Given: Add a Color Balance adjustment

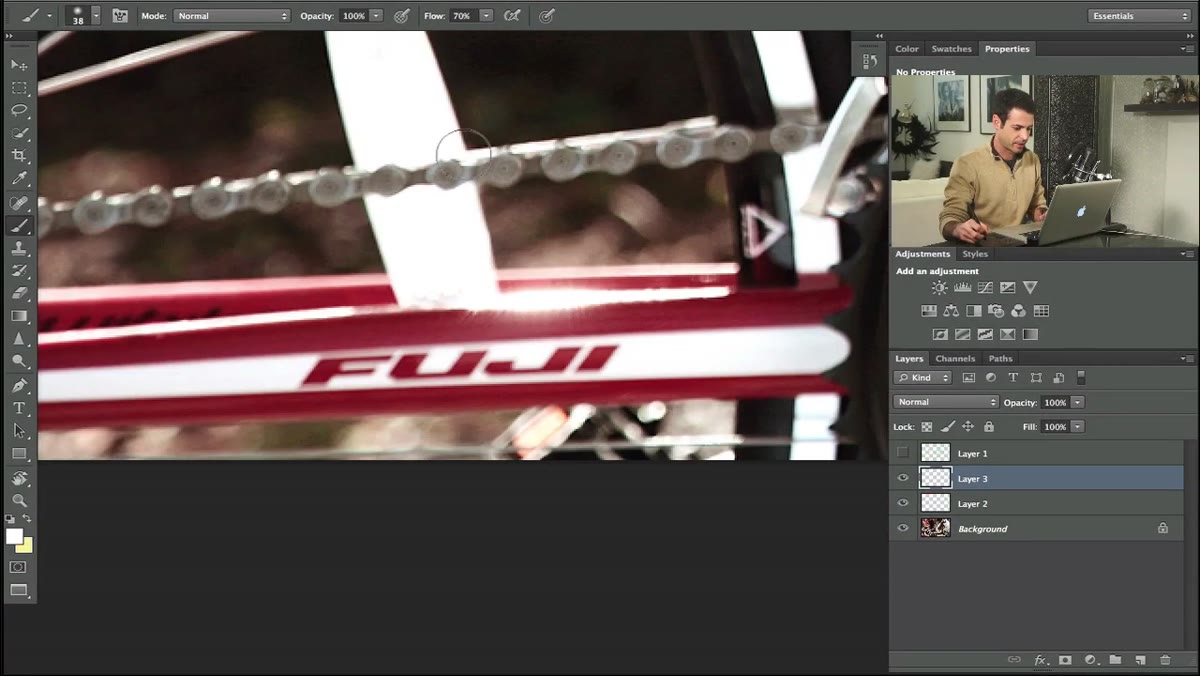Looking at the screenshot, I should click(951, 311).
